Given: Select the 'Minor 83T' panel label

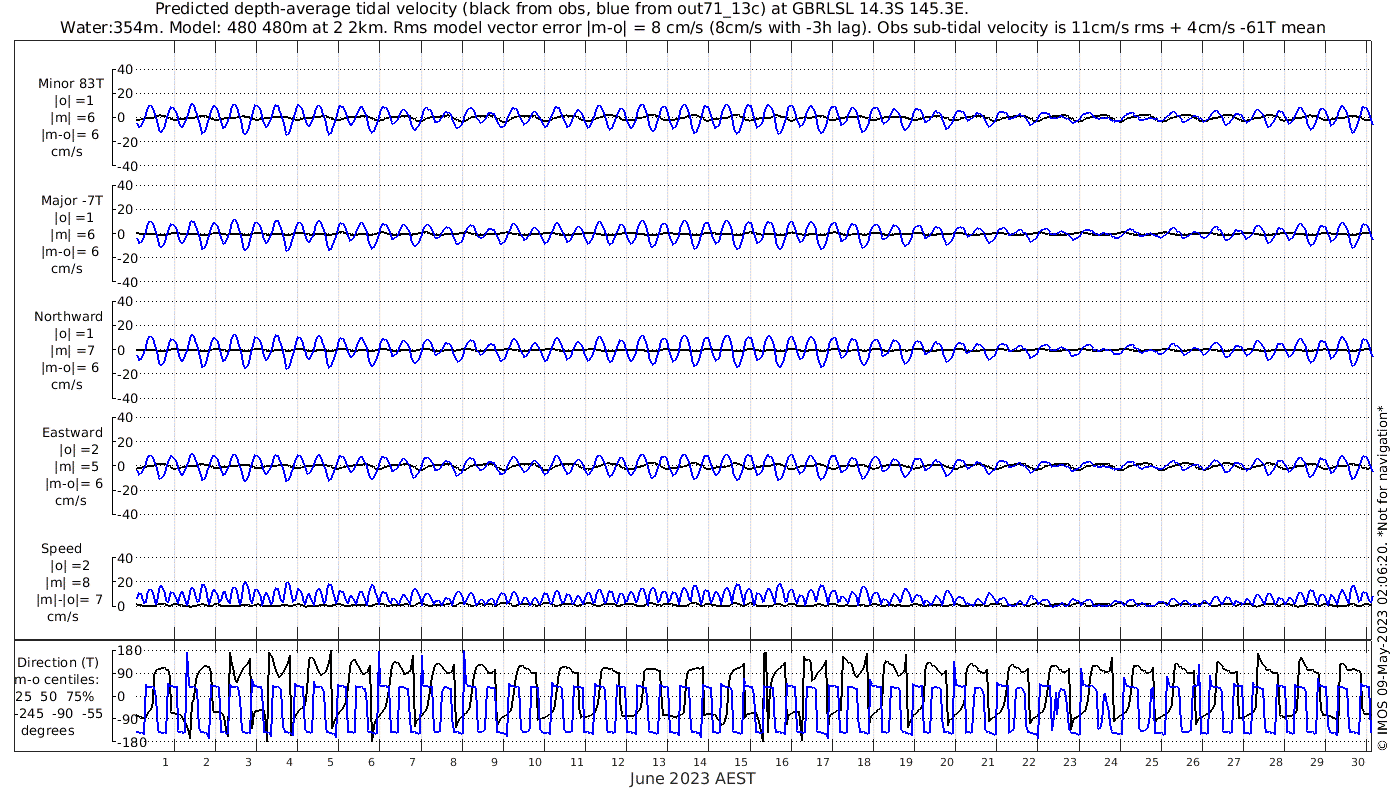Looking at the screenshot, I should click(70, 84).
